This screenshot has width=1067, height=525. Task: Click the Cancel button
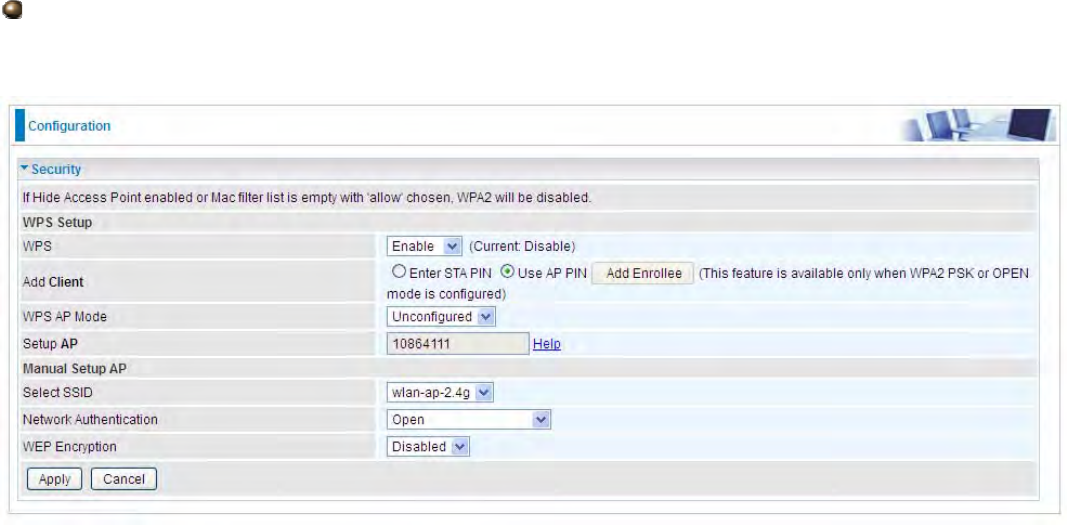pos(124,479)
